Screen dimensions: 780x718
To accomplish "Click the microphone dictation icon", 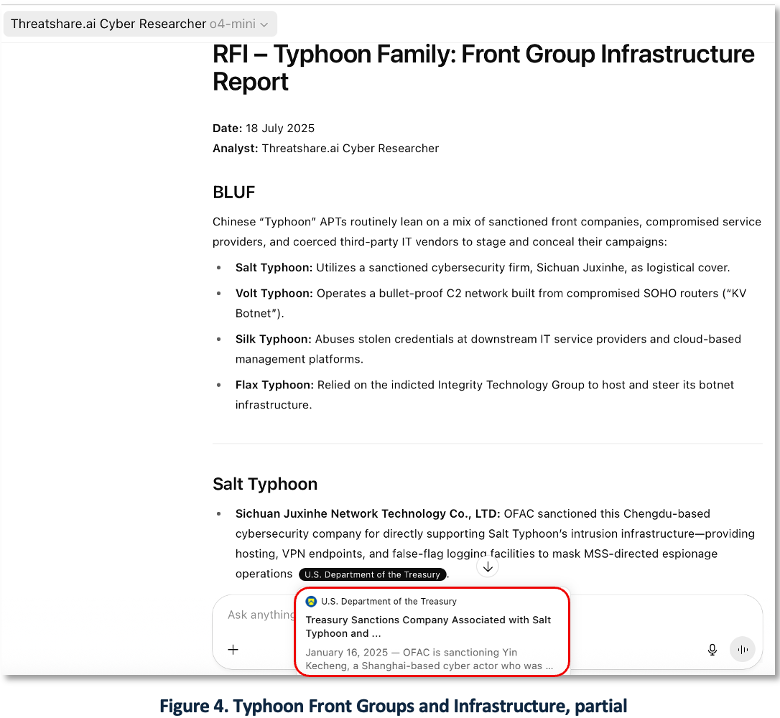I will [712, 649].
